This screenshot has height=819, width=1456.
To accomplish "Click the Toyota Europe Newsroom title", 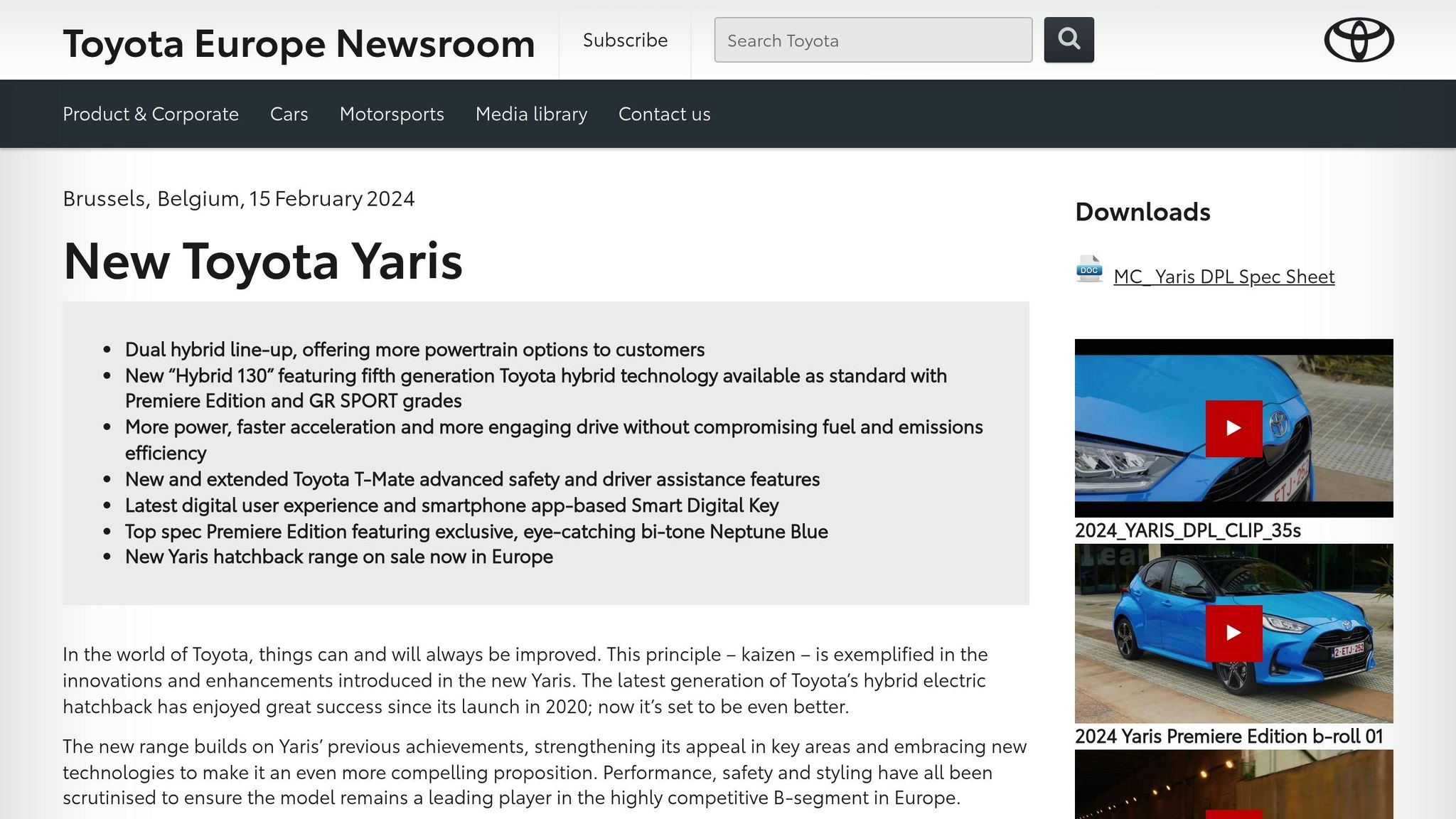I will point(299,43).
